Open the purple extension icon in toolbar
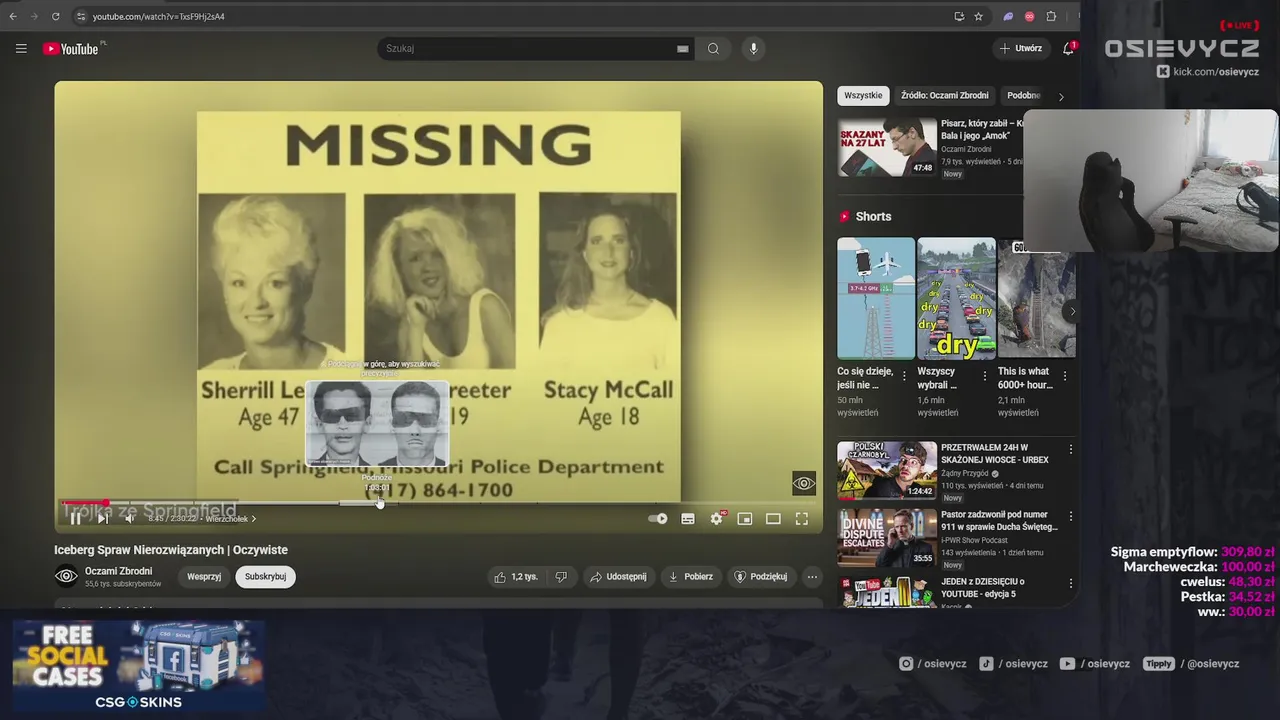Screen dimensions: 1280x720 pos(1008,16)
